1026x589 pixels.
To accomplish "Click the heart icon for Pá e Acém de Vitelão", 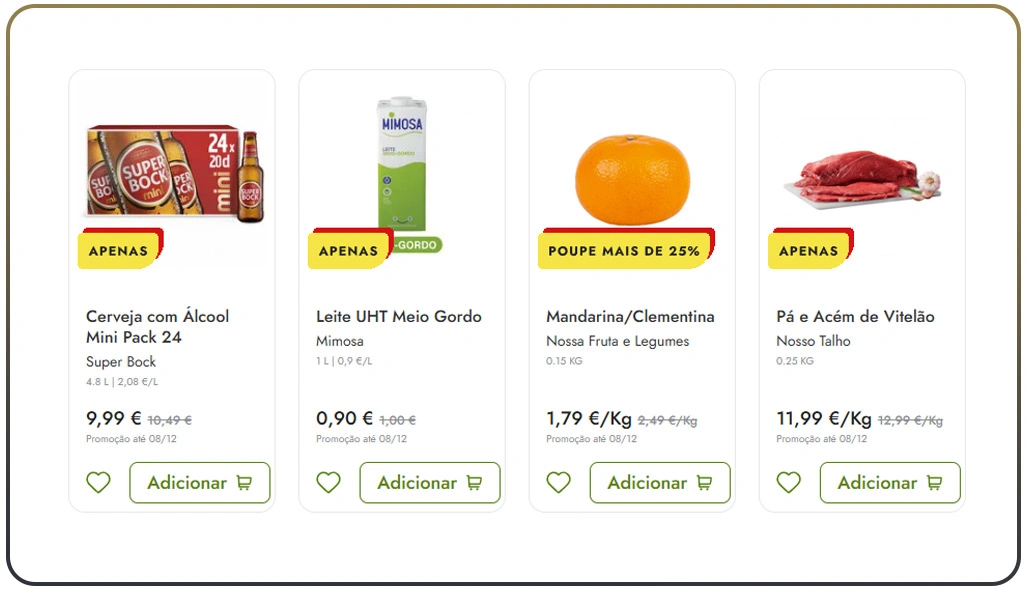I will pyautogui.click(x=788, y=482).
